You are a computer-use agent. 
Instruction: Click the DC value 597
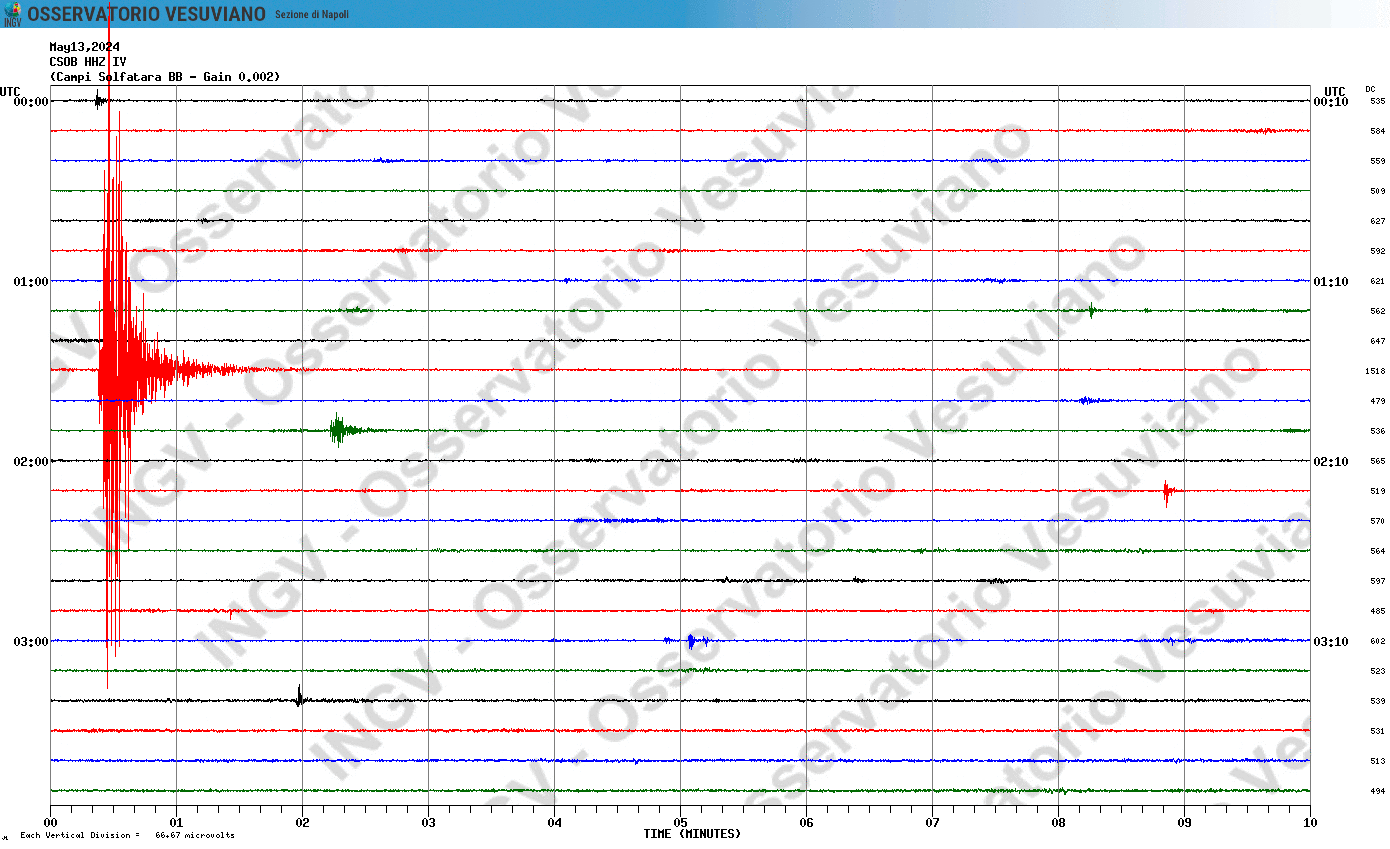pyautogui.click(x=1378, y=581)
